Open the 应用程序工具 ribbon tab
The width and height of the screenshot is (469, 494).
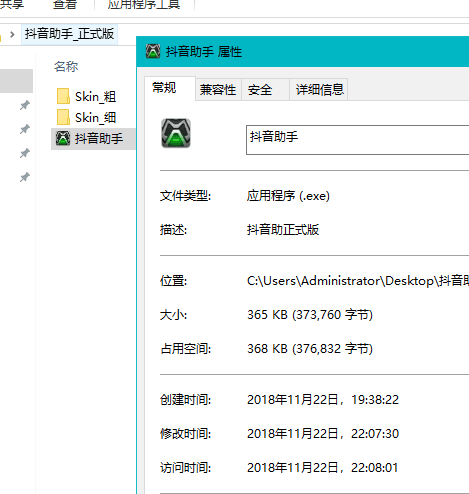pyautogui.click(x=144, y=4)
